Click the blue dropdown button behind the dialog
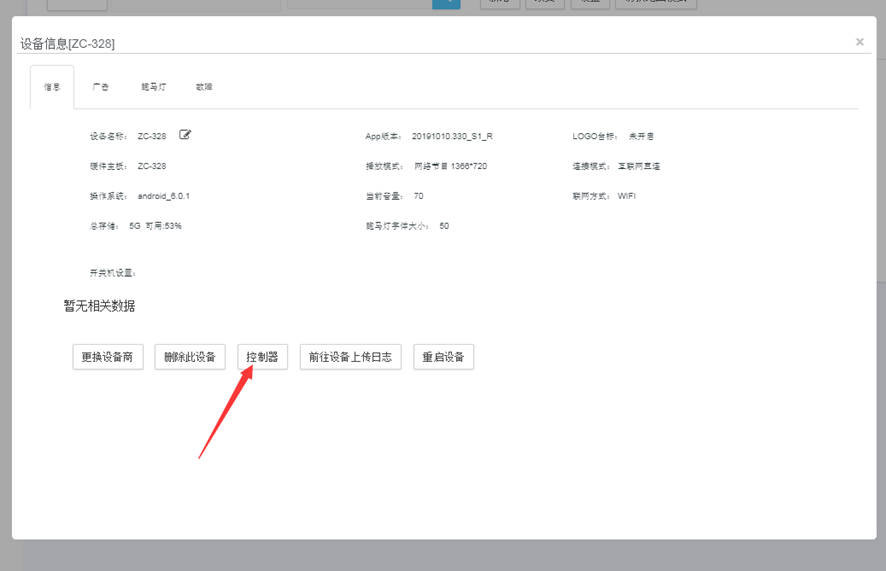 [x=446, y=4]
